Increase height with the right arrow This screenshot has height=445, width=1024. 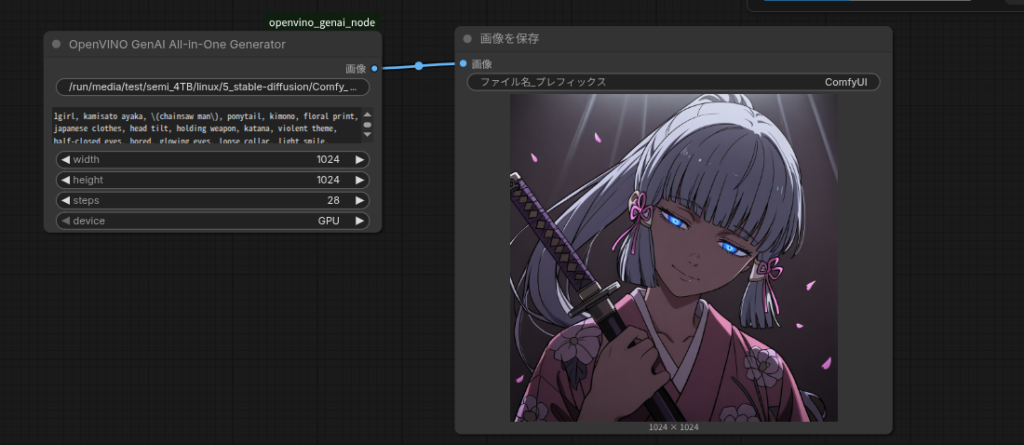[359, 180]
